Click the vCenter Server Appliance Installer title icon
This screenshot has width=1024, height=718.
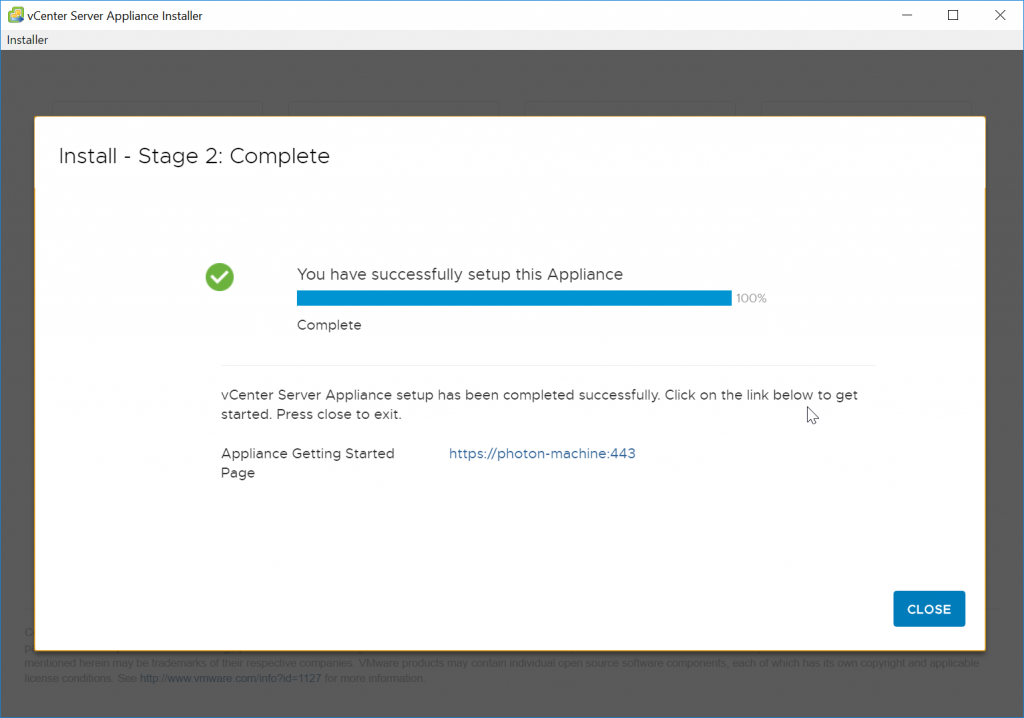(16, 15)
